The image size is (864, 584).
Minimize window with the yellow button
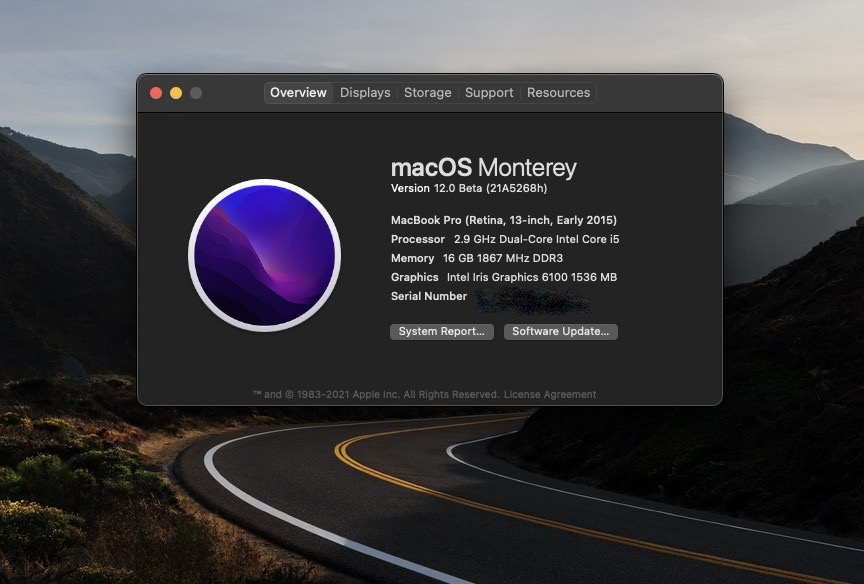pos(176,93)
